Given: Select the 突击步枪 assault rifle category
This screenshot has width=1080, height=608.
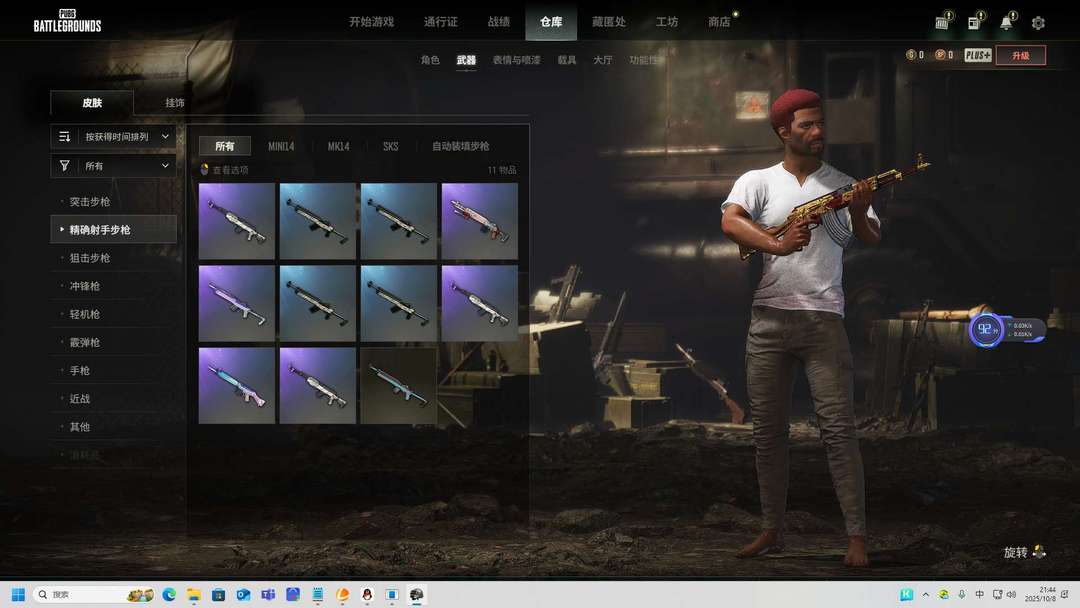Looking at the screenshot, I should pos(90,202).
